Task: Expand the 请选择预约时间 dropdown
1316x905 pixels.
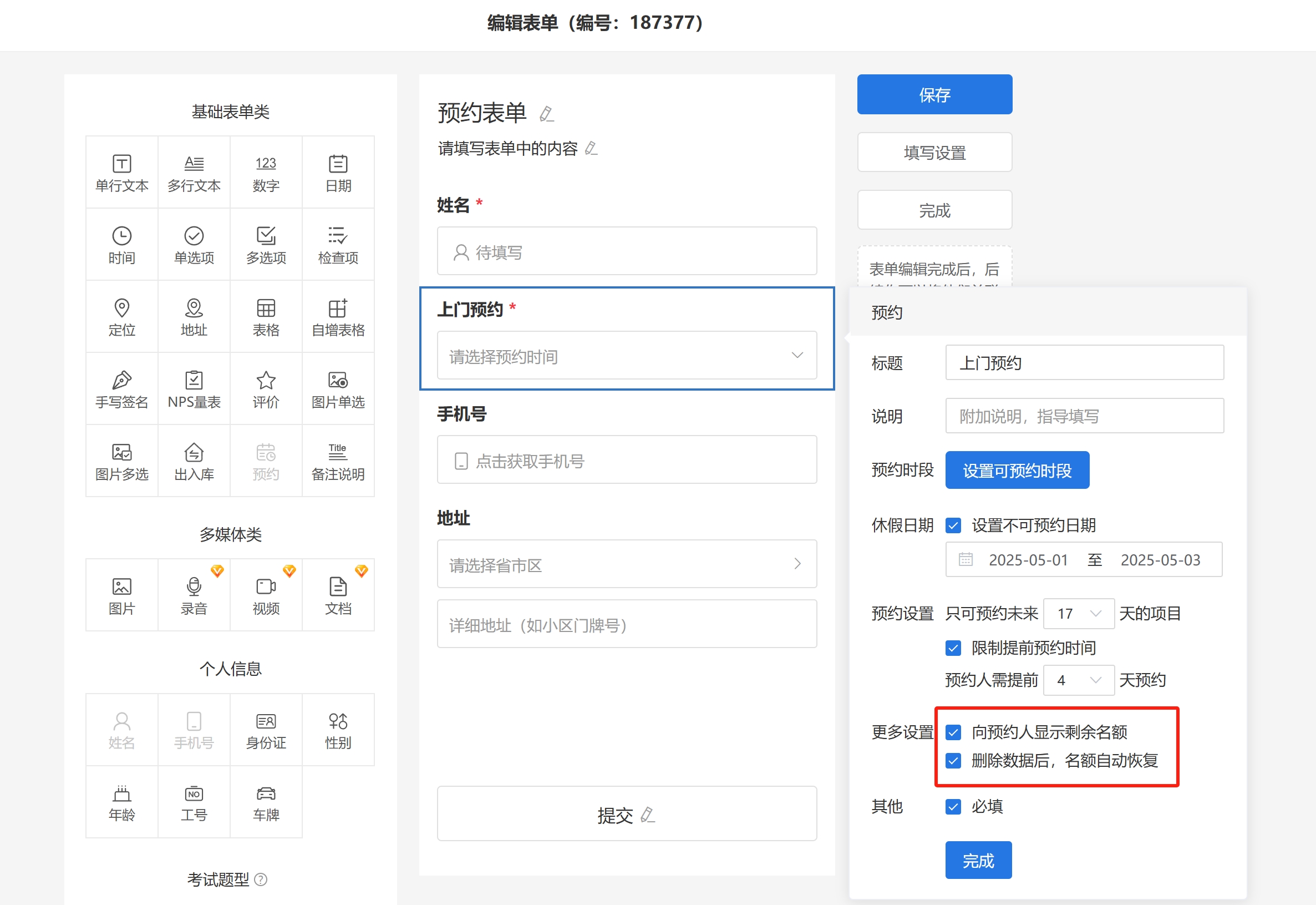Action: [626, 356]
